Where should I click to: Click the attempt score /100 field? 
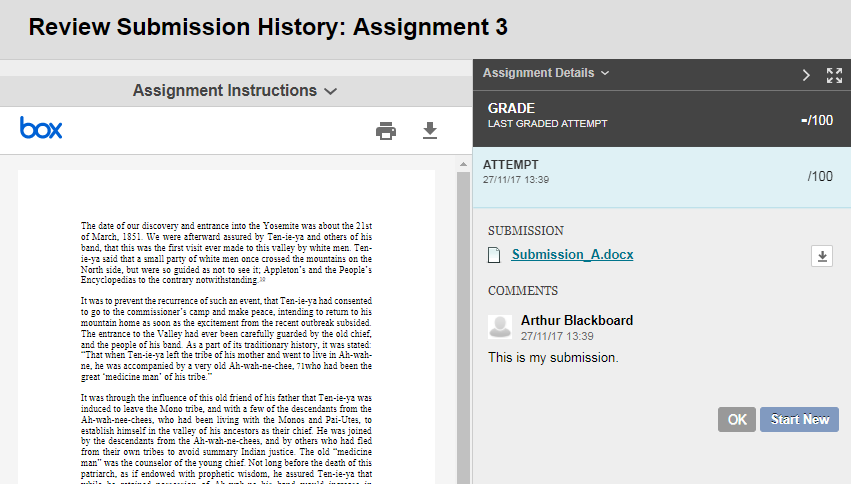pos(819,177)
